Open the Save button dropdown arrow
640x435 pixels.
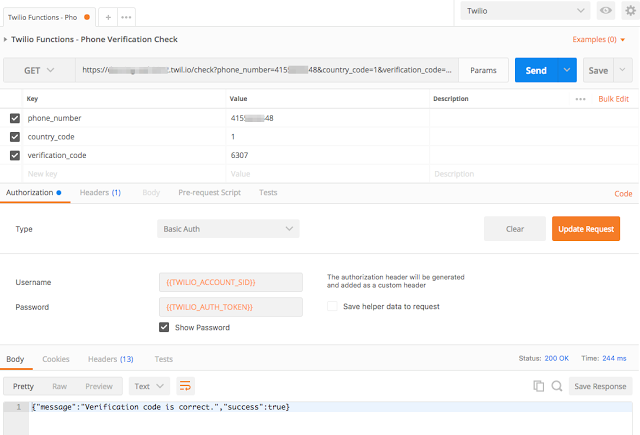point(622,70)
